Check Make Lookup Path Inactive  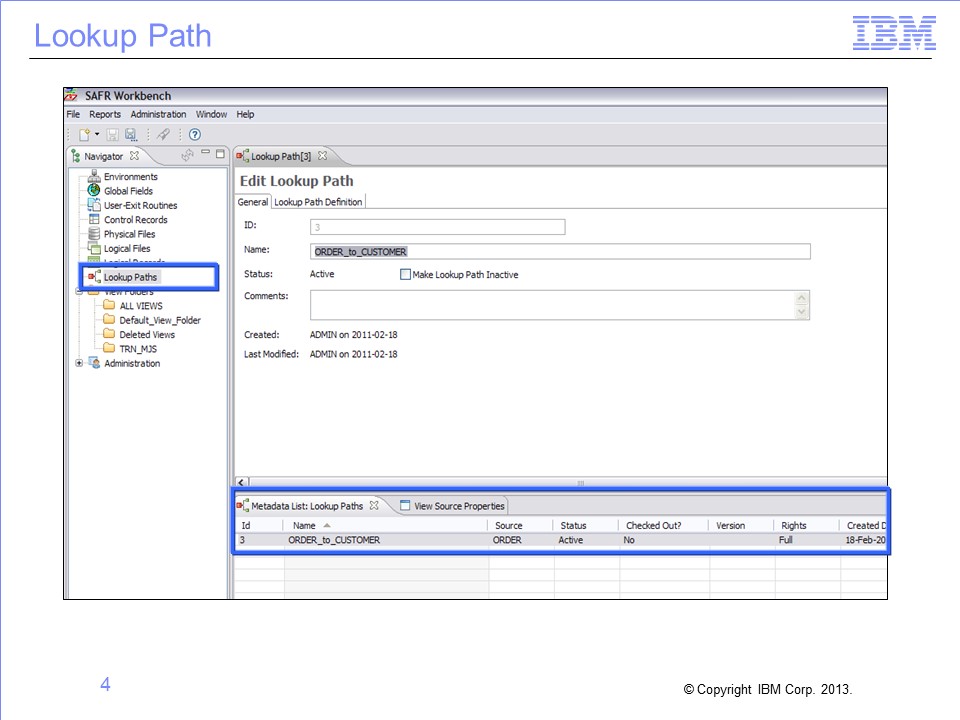405,274
